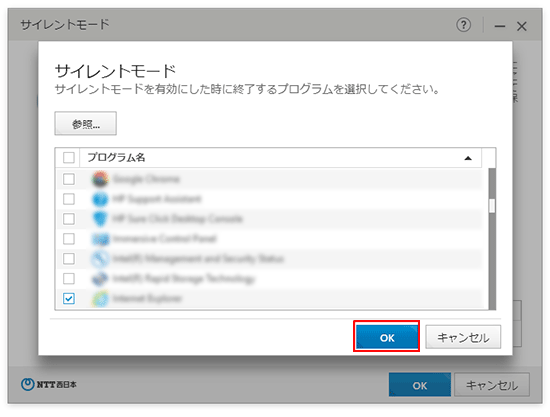The width and height of the screenshot is (550, 417).
Task: Click the 参照... browse button
Action: pyautogui.click(x=85, y=123)
